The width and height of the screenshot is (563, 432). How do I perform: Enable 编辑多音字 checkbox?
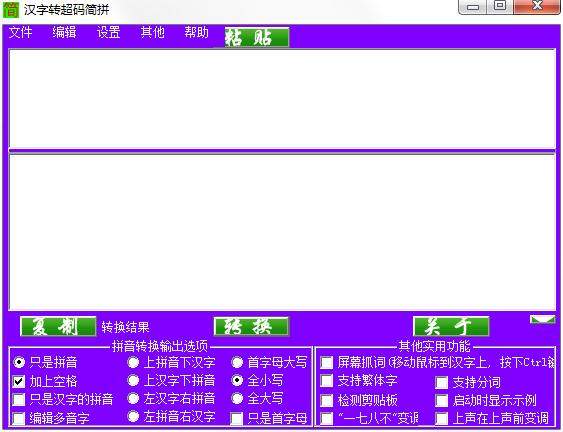[19, 418]
